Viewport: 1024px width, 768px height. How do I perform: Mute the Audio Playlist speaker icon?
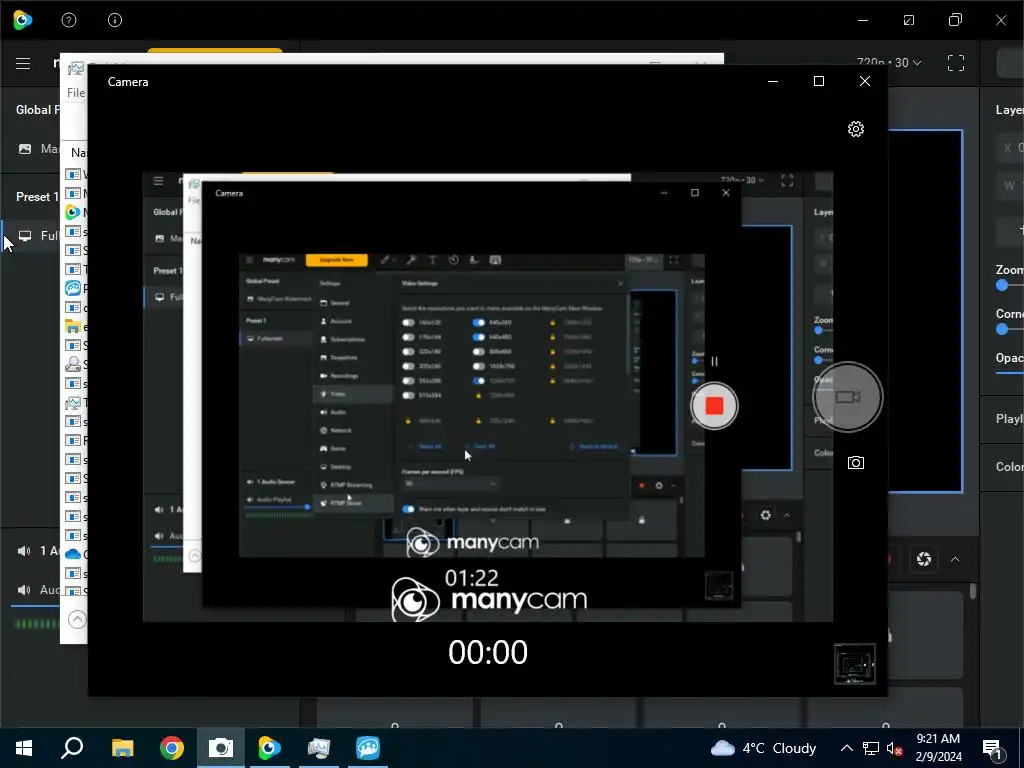click(24, 590)
